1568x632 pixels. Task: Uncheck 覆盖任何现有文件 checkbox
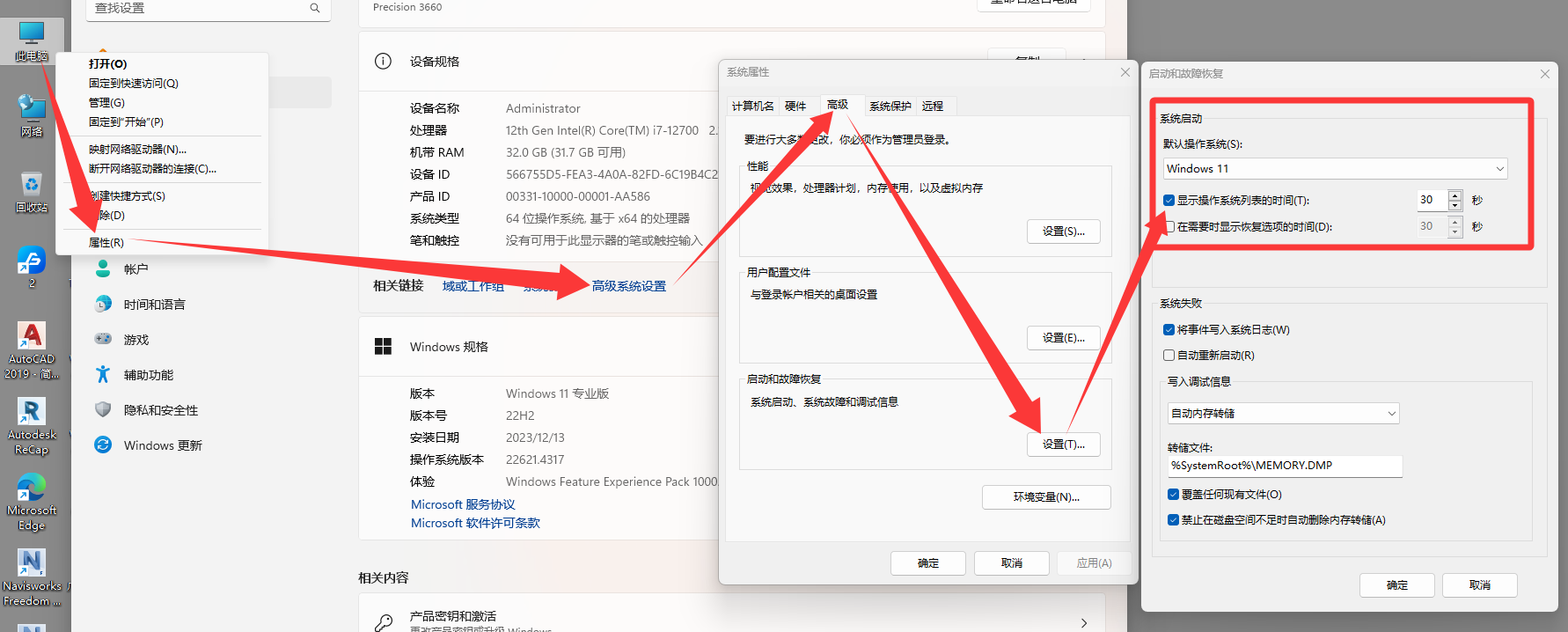(1173, 495)
